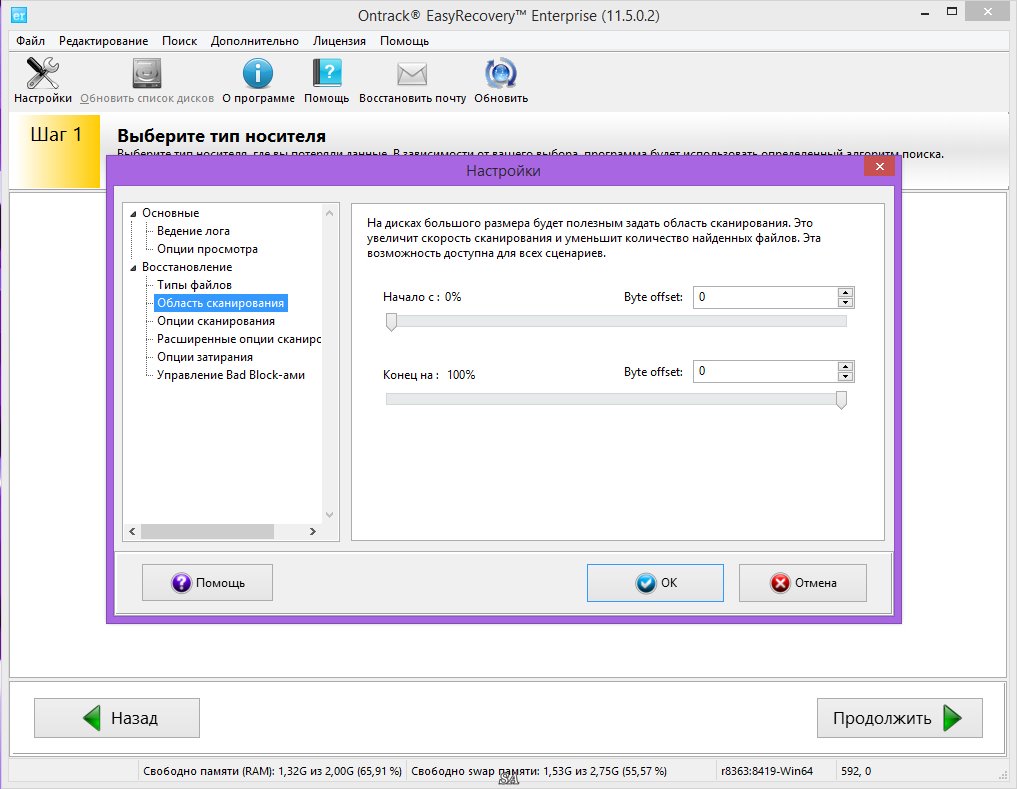Click the Обновить globe icon
The width and height of the screenshot is (1017, 789).
pos(500,75)
